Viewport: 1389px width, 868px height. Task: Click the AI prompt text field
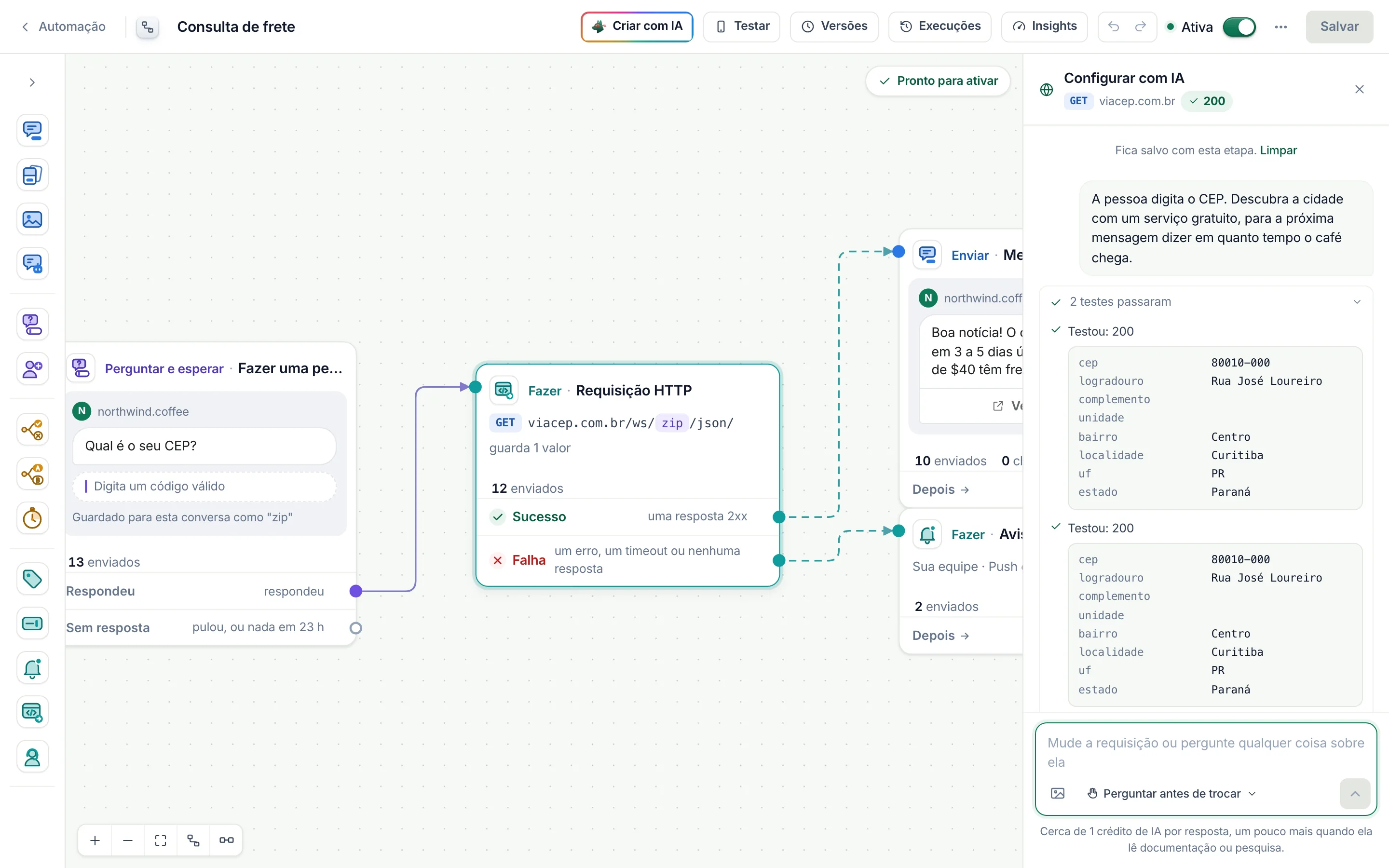tap(1205, 752)
